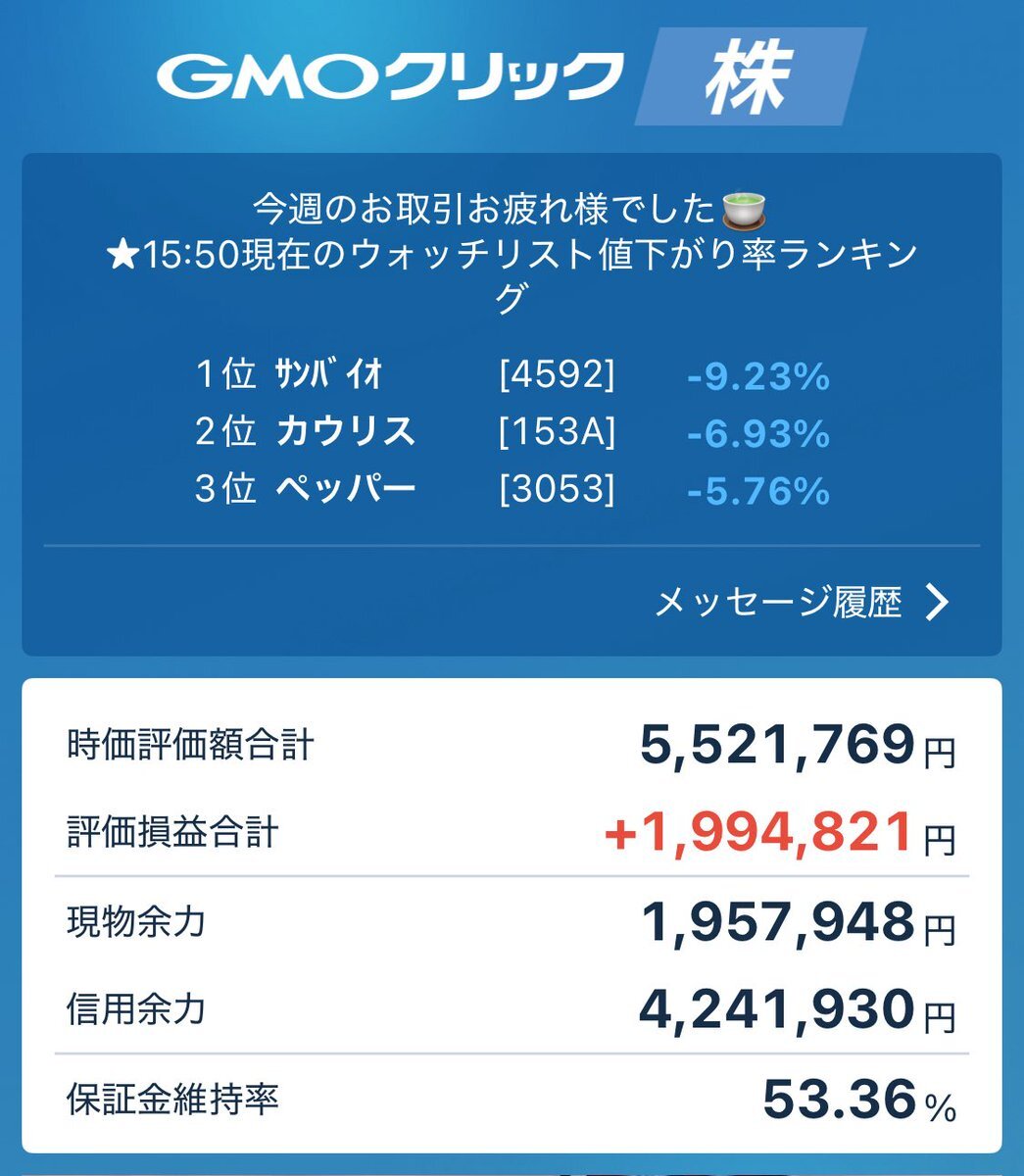Click the 評価損益合計 label
This screenshot has height=1176, width=1024.
click(x=172, y=833)
